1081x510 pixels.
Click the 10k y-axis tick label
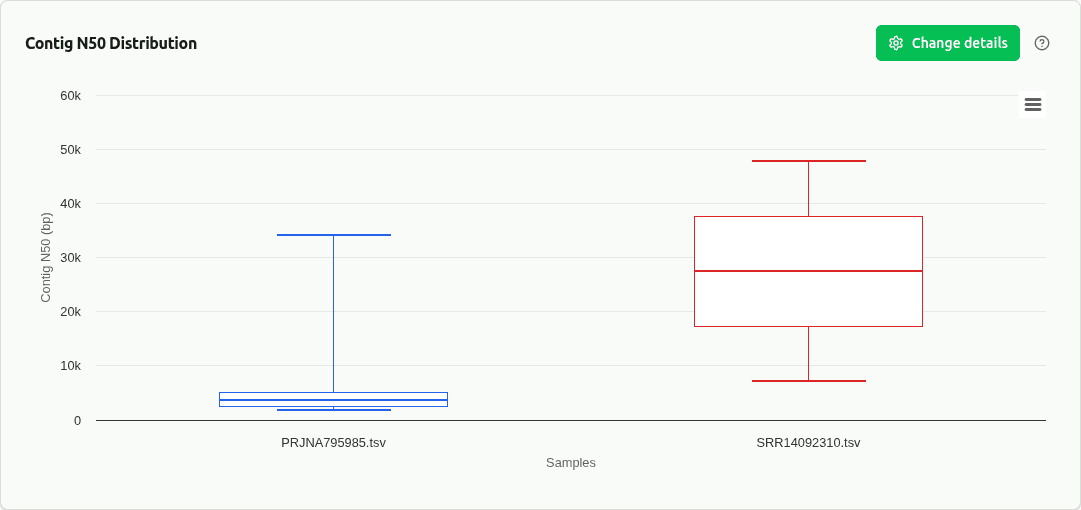70,366
